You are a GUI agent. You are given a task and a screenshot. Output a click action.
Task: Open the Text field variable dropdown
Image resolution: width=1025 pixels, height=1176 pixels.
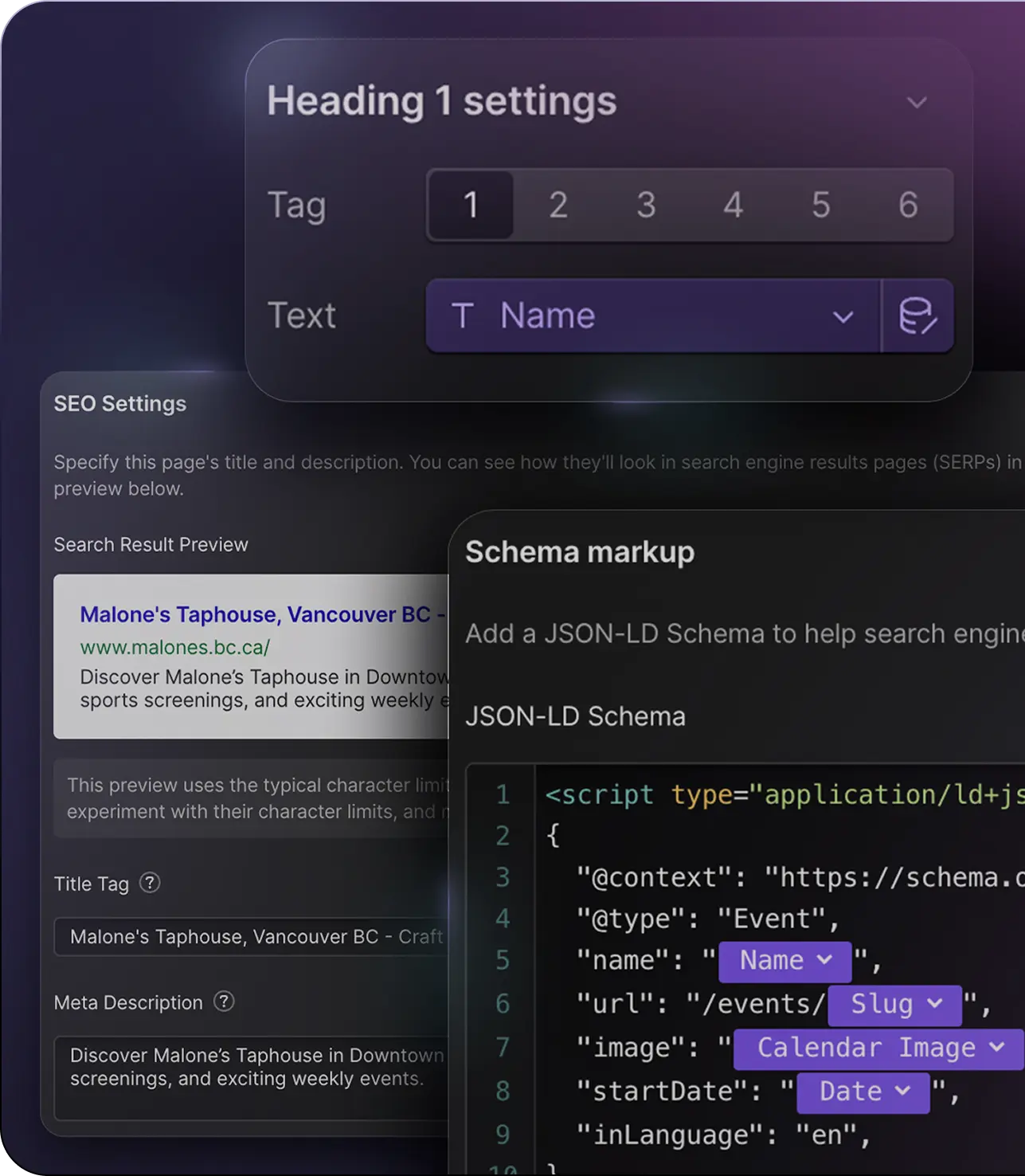(843, 316)
